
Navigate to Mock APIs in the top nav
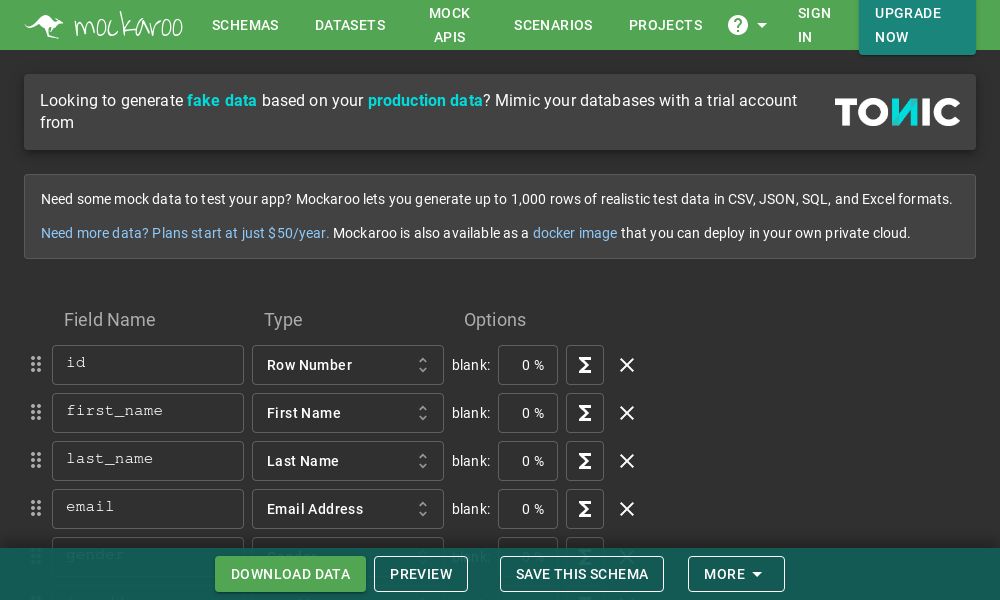449,25
